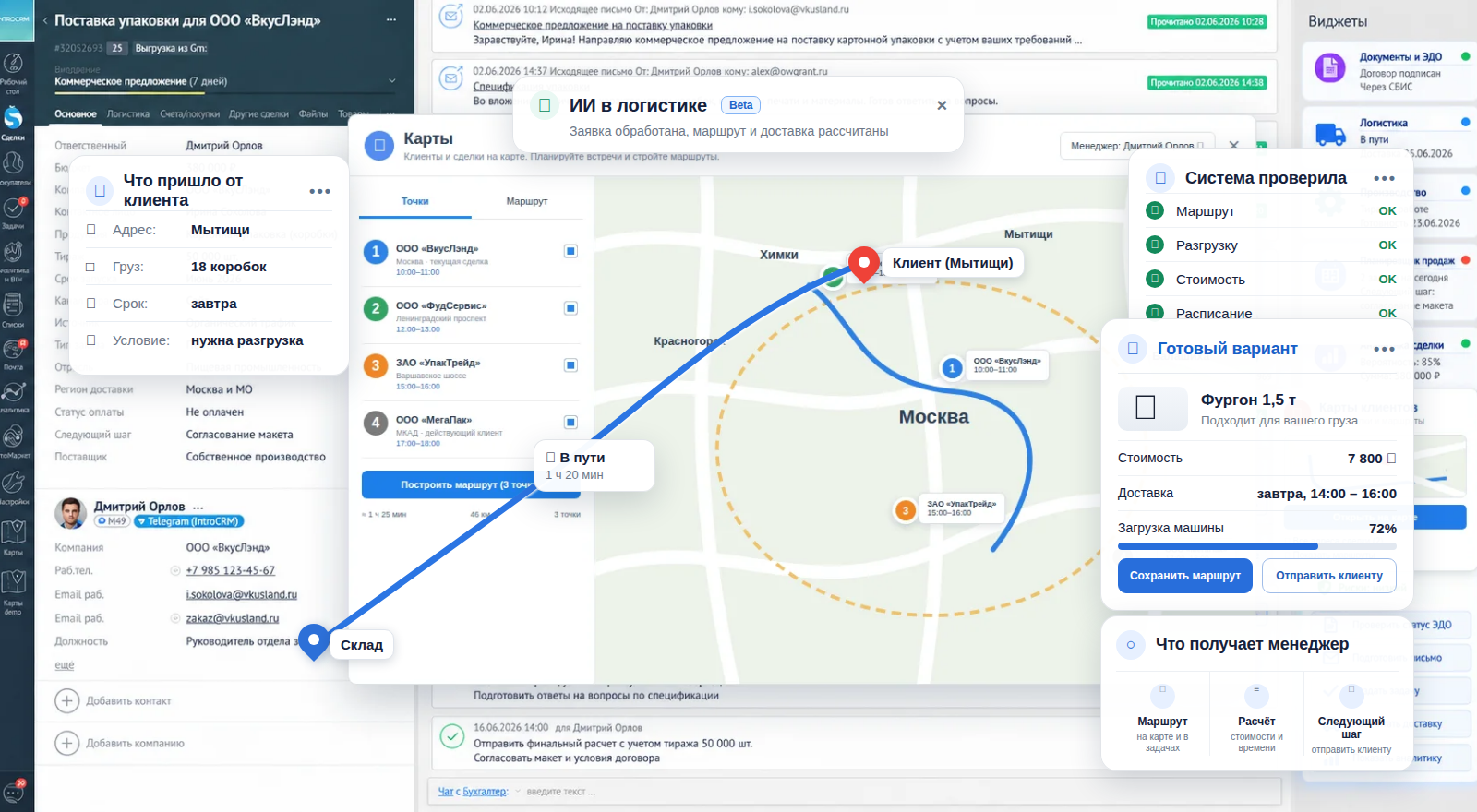Click Построить маршрут button
This screenshot has width=1477, height=812.
449,484
